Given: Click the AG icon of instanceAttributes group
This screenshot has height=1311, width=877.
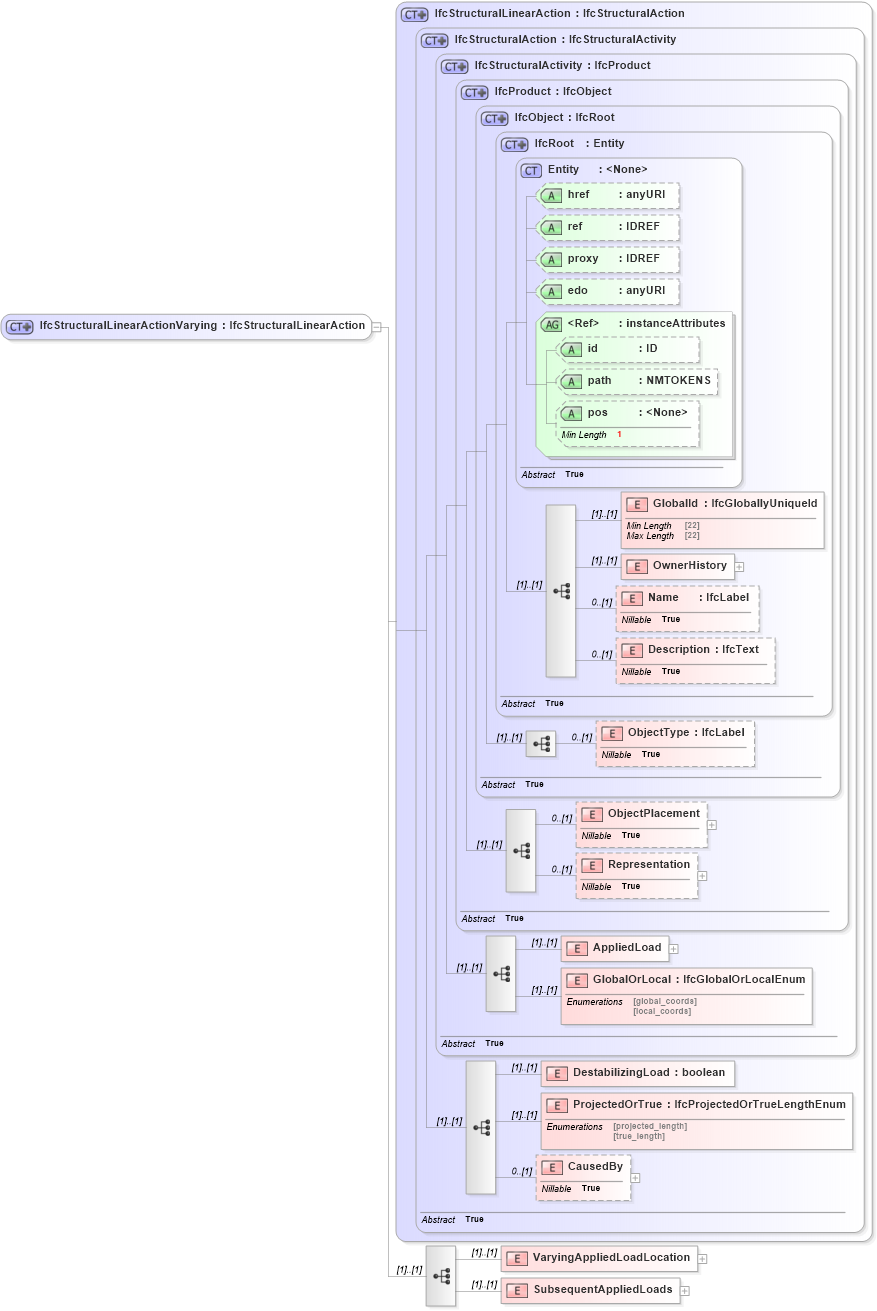Looking at the screenshot, I should [551, 323].
